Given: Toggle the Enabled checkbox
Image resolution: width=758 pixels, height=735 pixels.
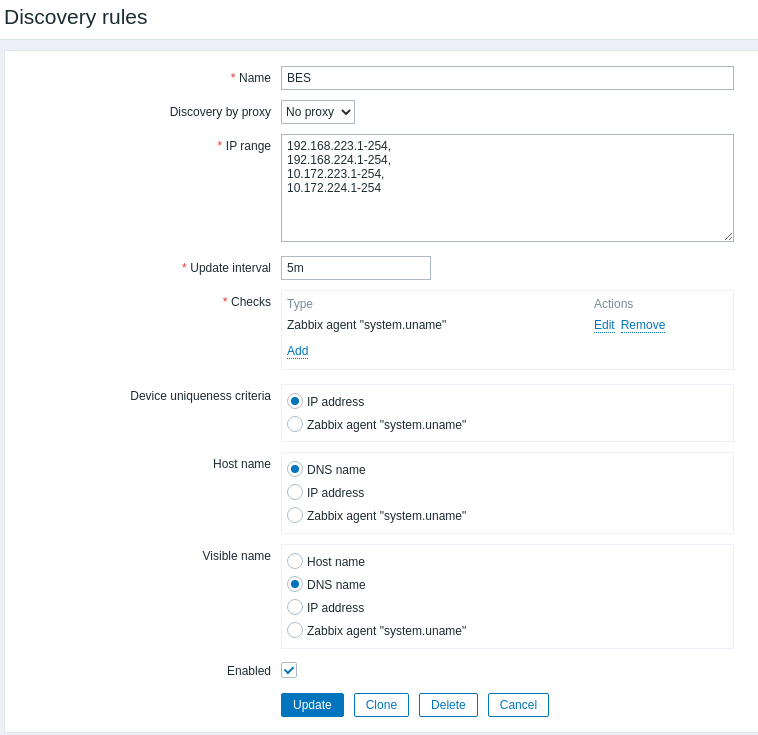Looking at the screenshot, I should 289,670.
